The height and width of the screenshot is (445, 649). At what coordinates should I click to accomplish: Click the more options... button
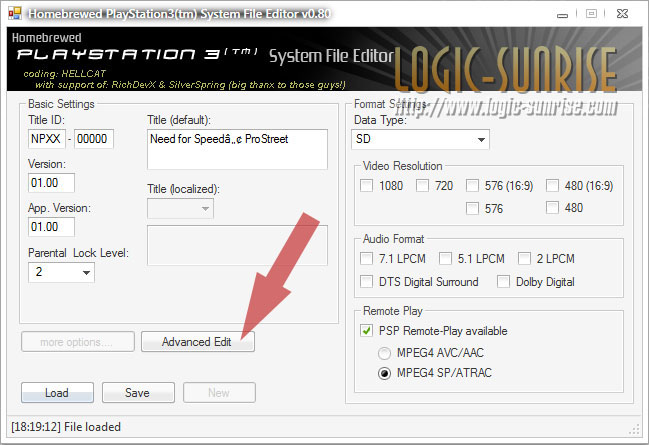click(x=78, y=342)
